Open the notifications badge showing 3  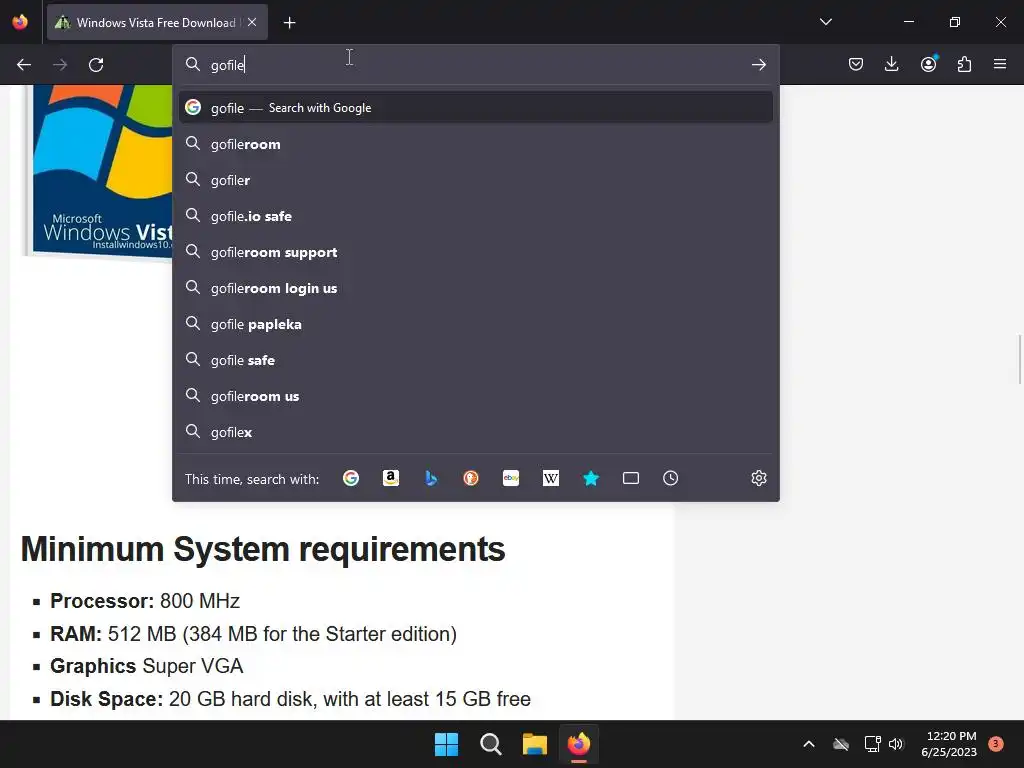[995, 743]
